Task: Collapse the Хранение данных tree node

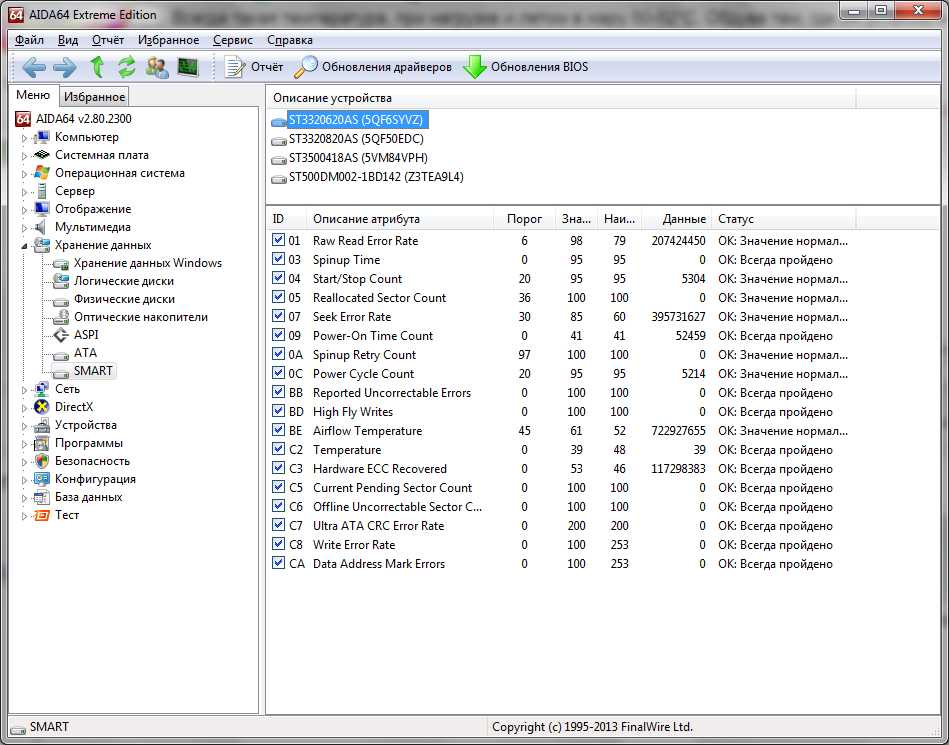Action: pos(25,245)
